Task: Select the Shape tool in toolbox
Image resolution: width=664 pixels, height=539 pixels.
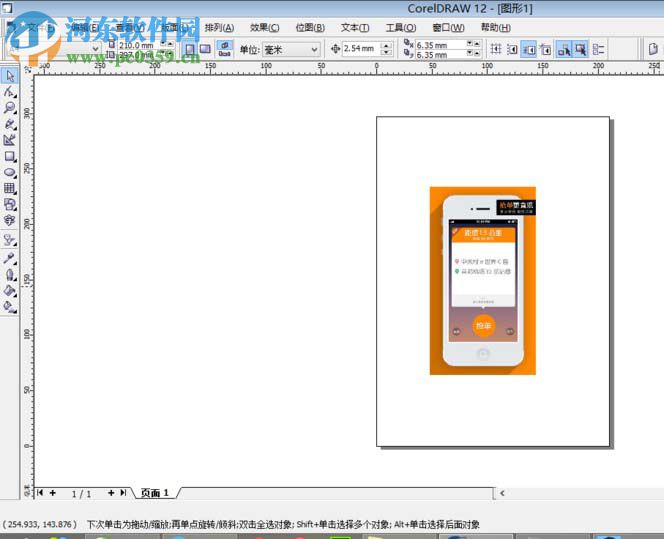Action: click(x=10, y=92)
